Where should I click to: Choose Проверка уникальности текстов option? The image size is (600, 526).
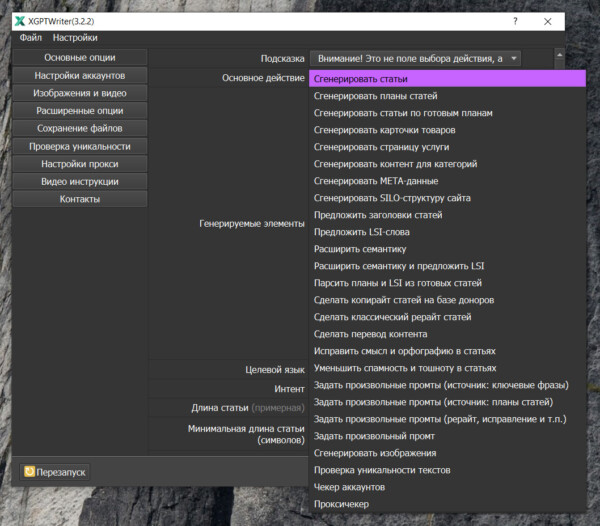pos(447,470)
